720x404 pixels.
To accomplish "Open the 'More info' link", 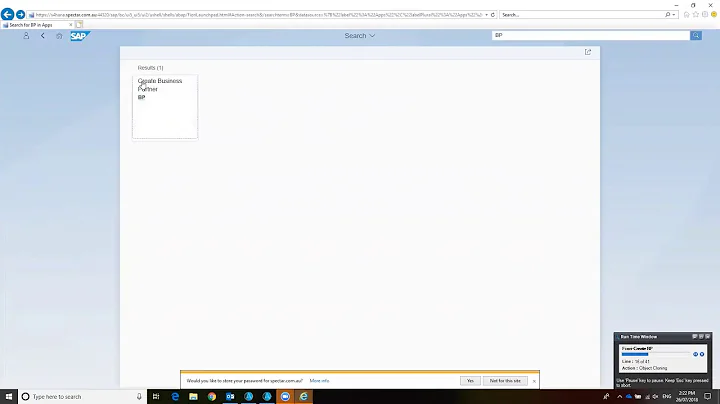I will [x=319, y=381].
